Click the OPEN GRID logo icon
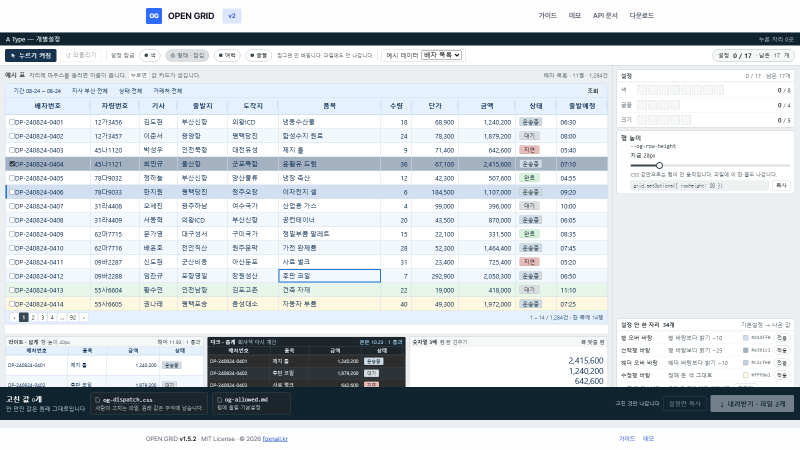Viewport: 800px width, 450px height. (154, 16)
